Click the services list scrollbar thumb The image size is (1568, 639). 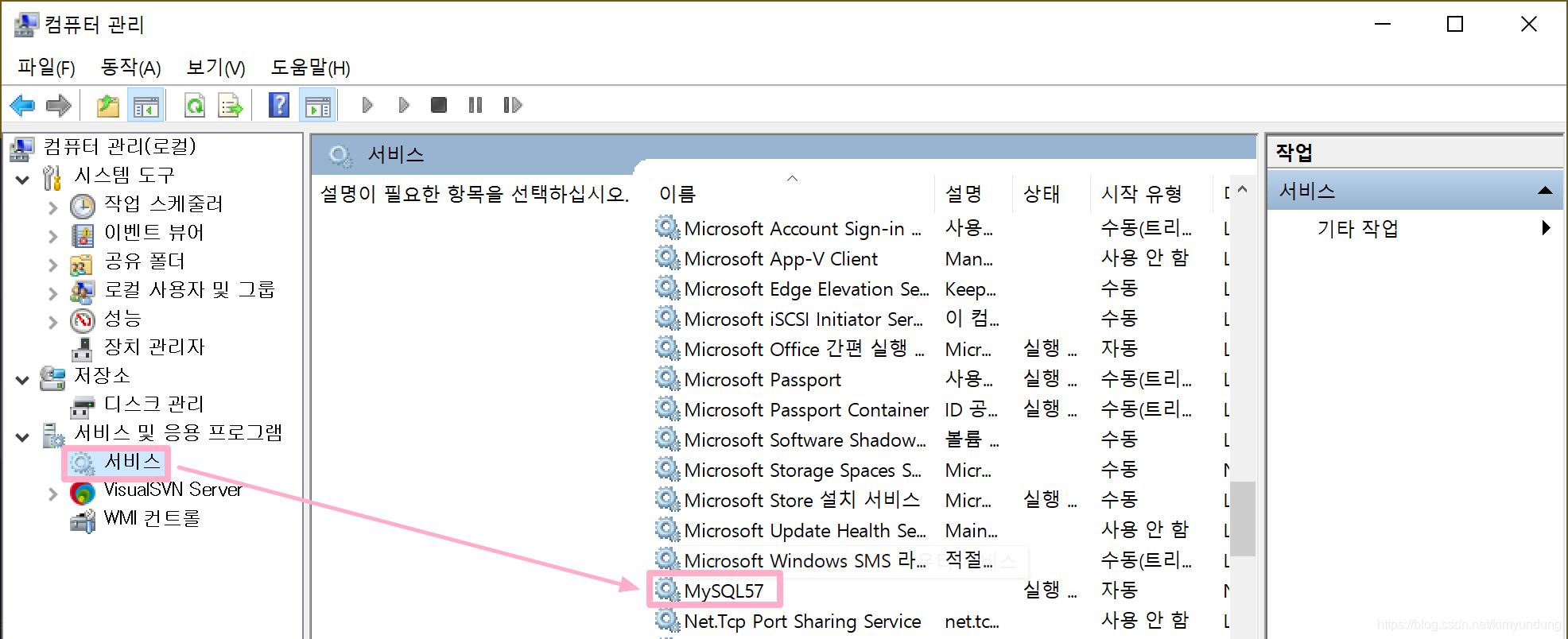1242,518
